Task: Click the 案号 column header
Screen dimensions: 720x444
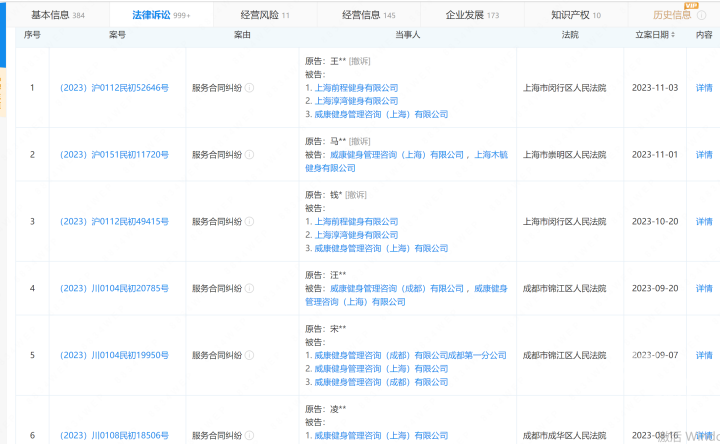Action: 117,35
